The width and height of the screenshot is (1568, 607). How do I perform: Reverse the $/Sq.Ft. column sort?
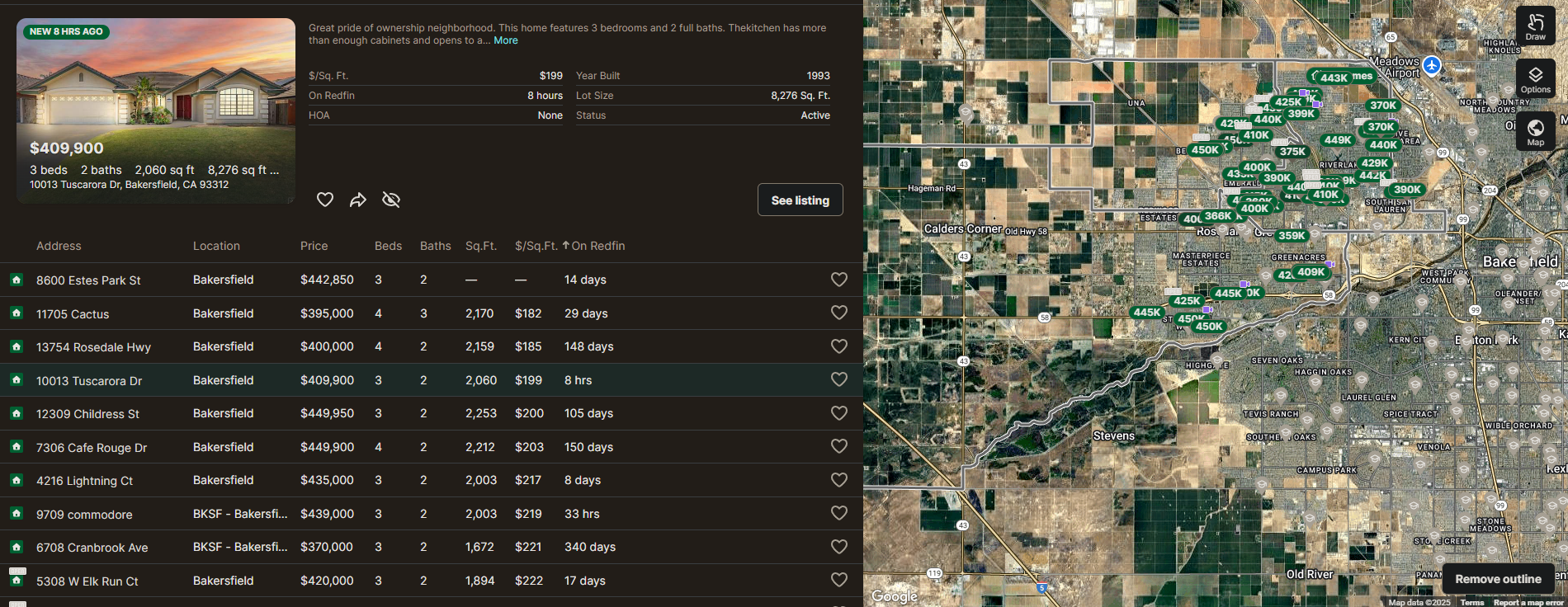542,246
